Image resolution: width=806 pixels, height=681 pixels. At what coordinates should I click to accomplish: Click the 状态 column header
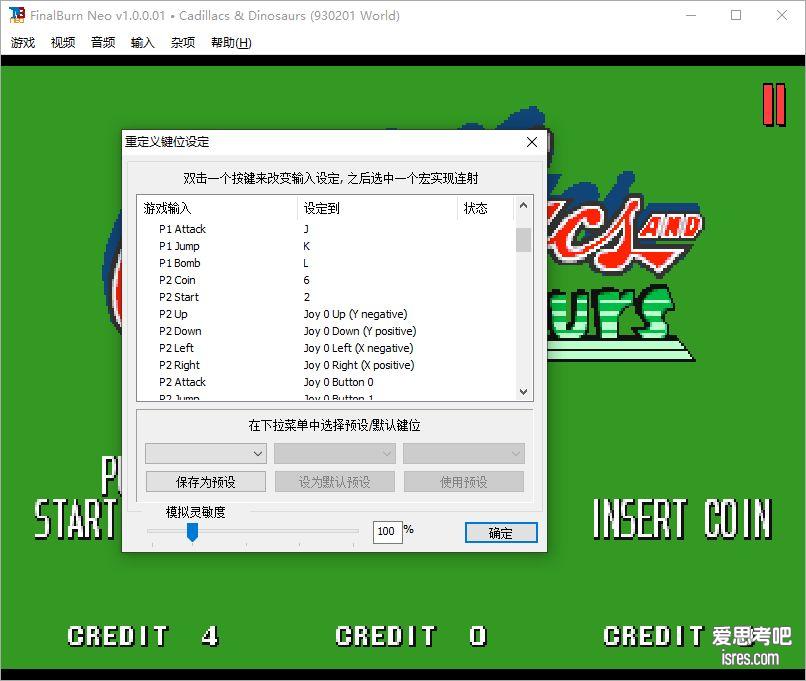[485, 208]
